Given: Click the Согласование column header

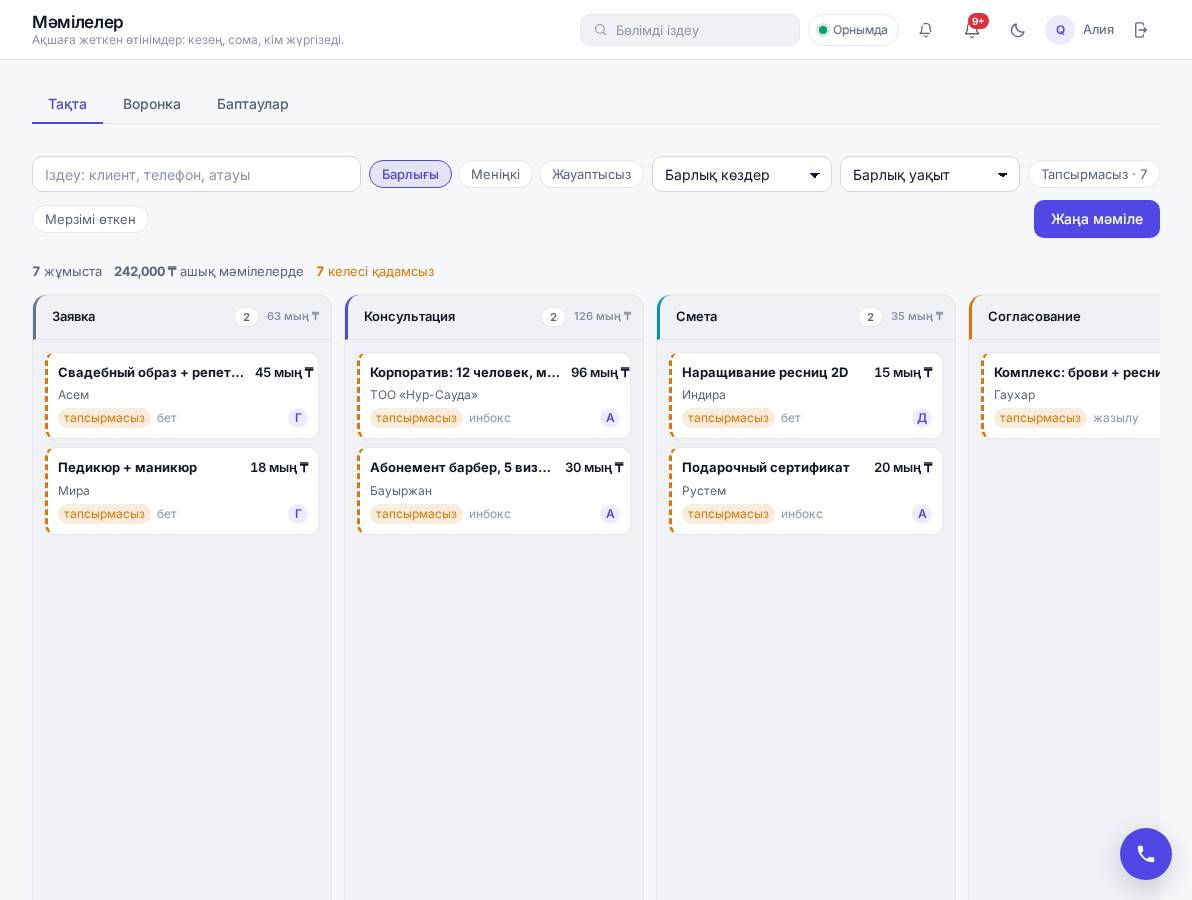Looking at the screenshot, I should 1064,316.
